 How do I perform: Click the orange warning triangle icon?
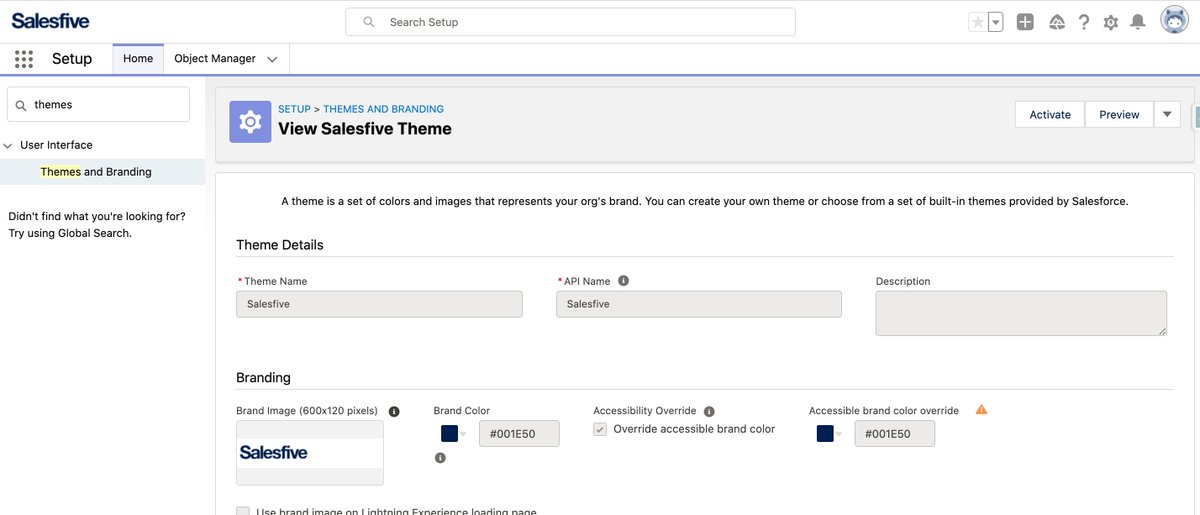tap(981, 409)
